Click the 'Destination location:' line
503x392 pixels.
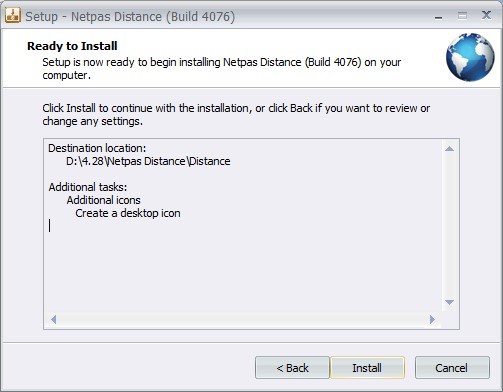97,148
